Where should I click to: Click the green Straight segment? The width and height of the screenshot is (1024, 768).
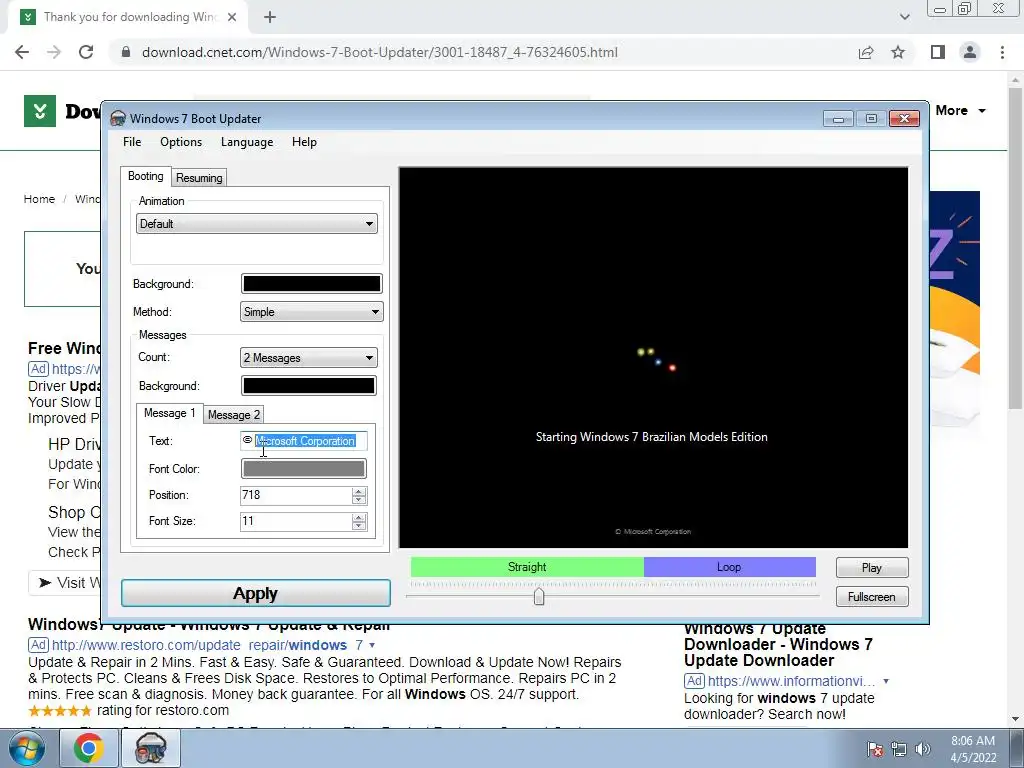[527, 567]
